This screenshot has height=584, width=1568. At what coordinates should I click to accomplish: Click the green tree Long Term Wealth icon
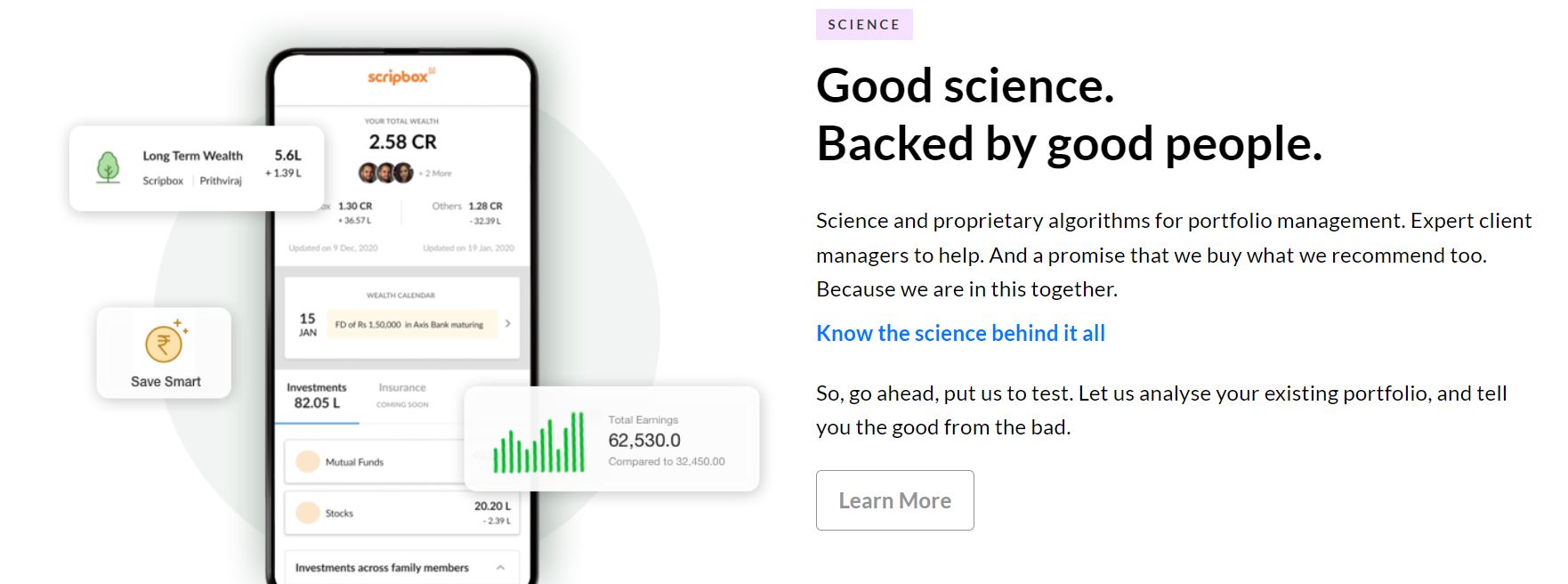[108, 167]
